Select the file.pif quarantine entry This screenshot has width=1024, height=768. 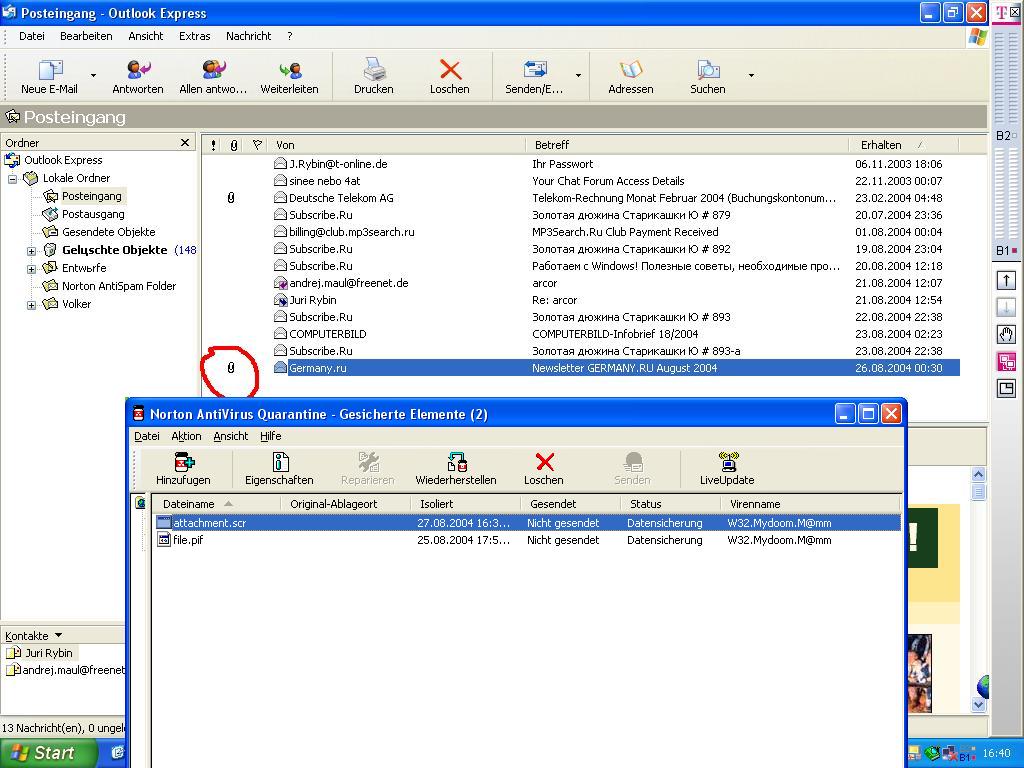[x=528, y=540]
